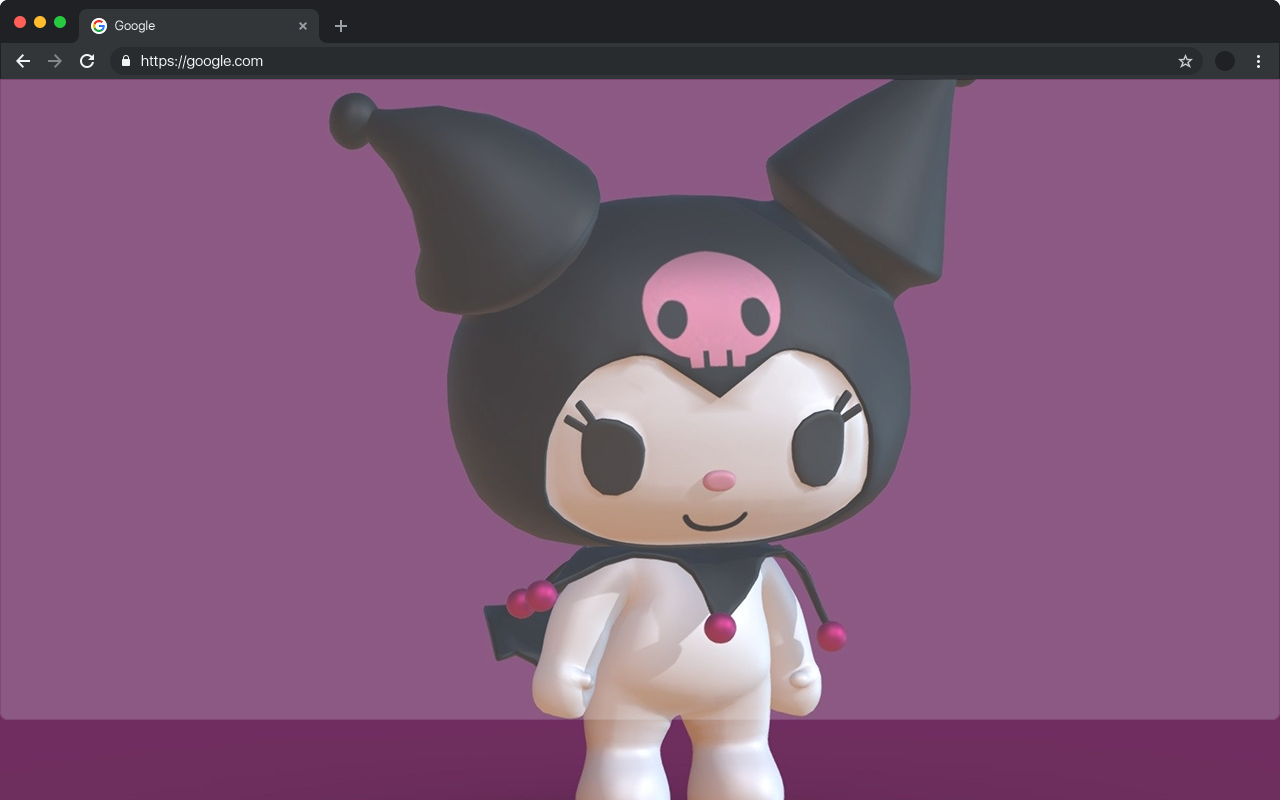This screenshot has width=1280, height=800.
Task: Click the Google favicon in the tab
Action: tap(99, 26)
